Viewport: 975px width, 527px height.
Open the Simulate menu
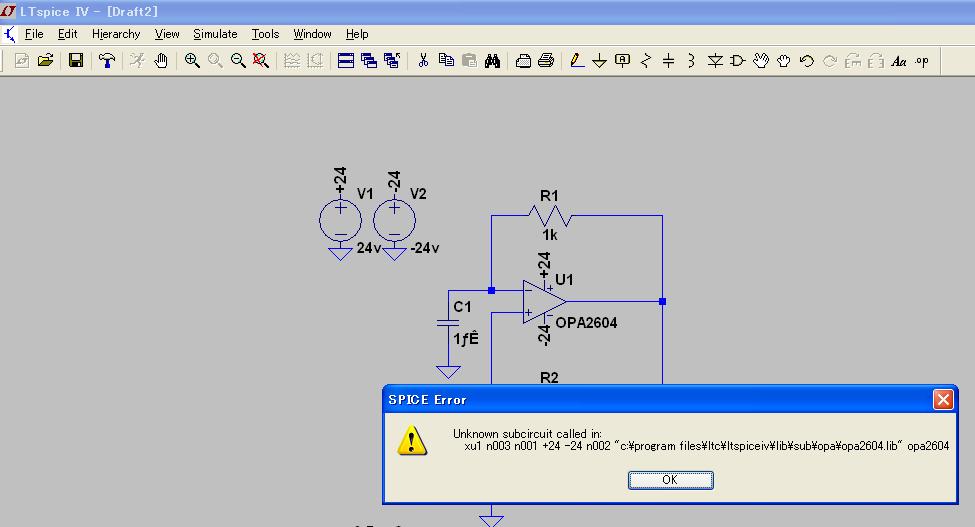215,34
